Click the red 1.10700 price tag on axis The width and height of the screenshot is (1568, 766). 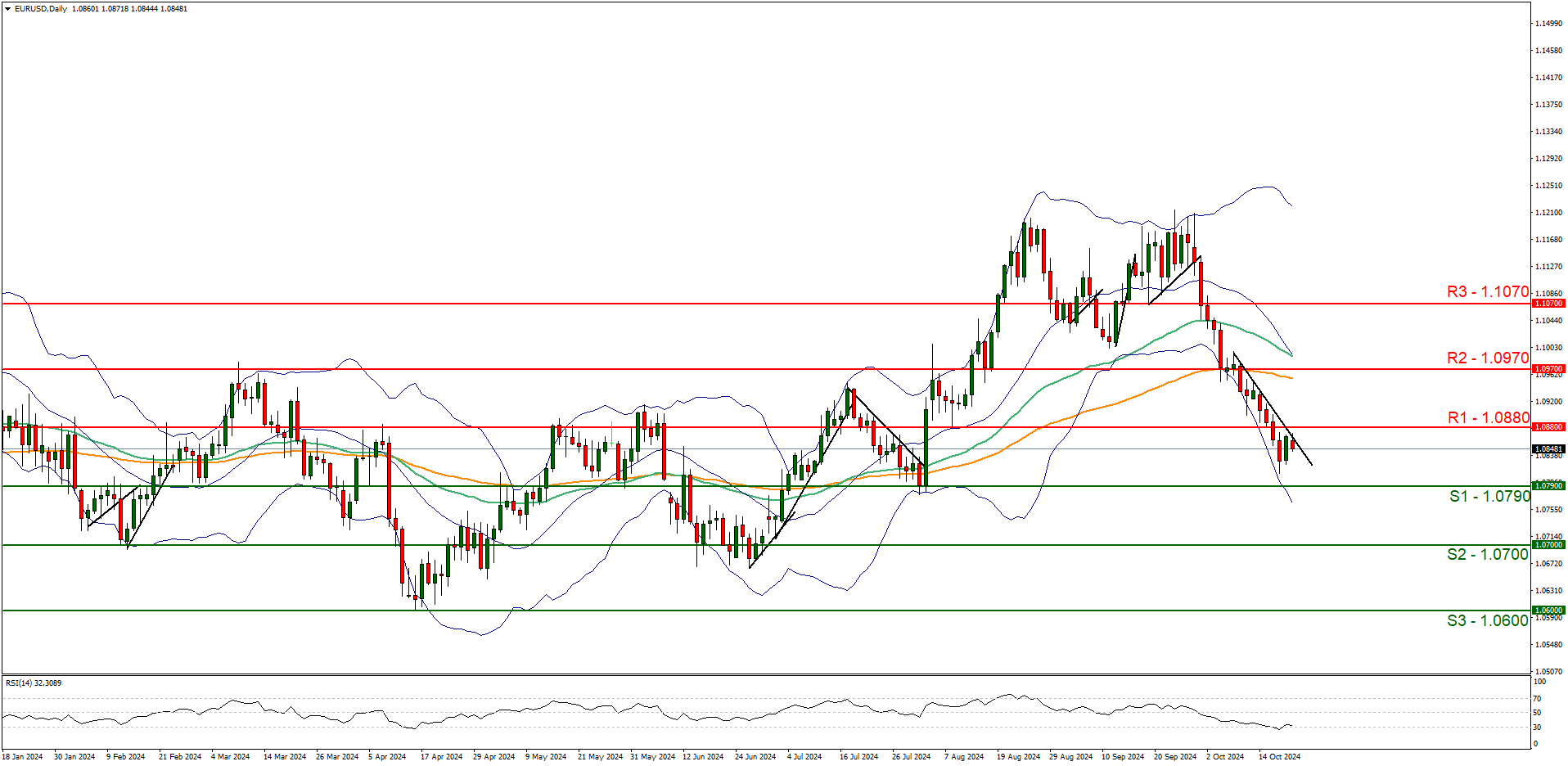(1548, 304)
